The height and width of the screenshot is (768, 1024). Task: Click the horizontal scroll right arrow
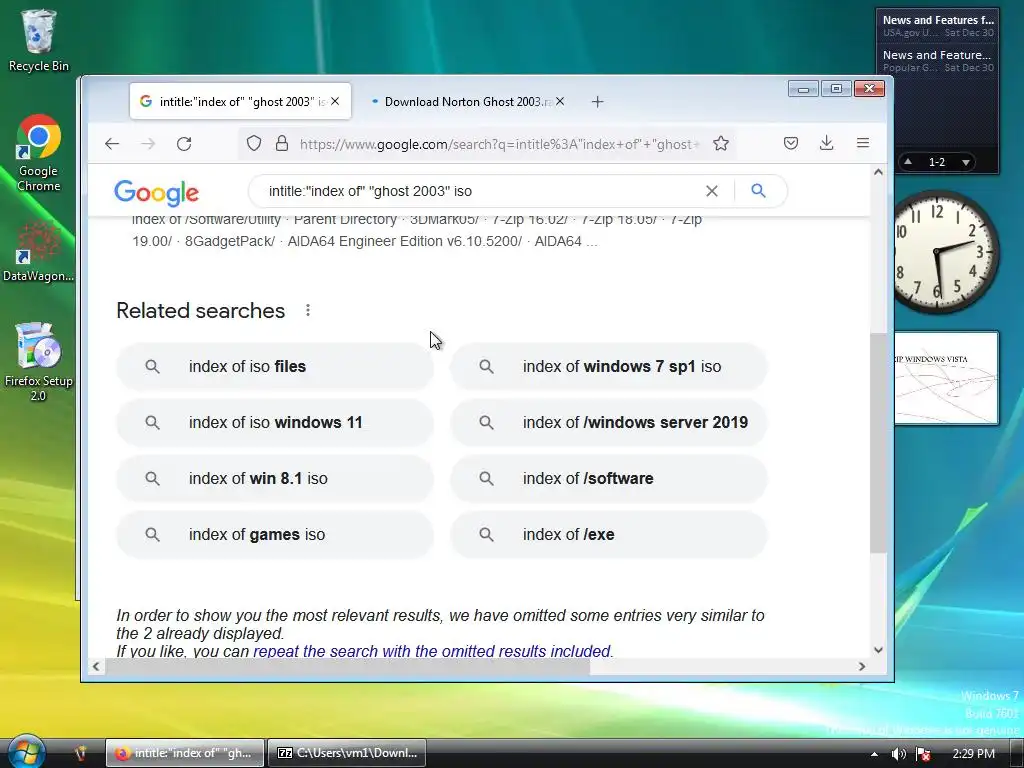(862, 667)
